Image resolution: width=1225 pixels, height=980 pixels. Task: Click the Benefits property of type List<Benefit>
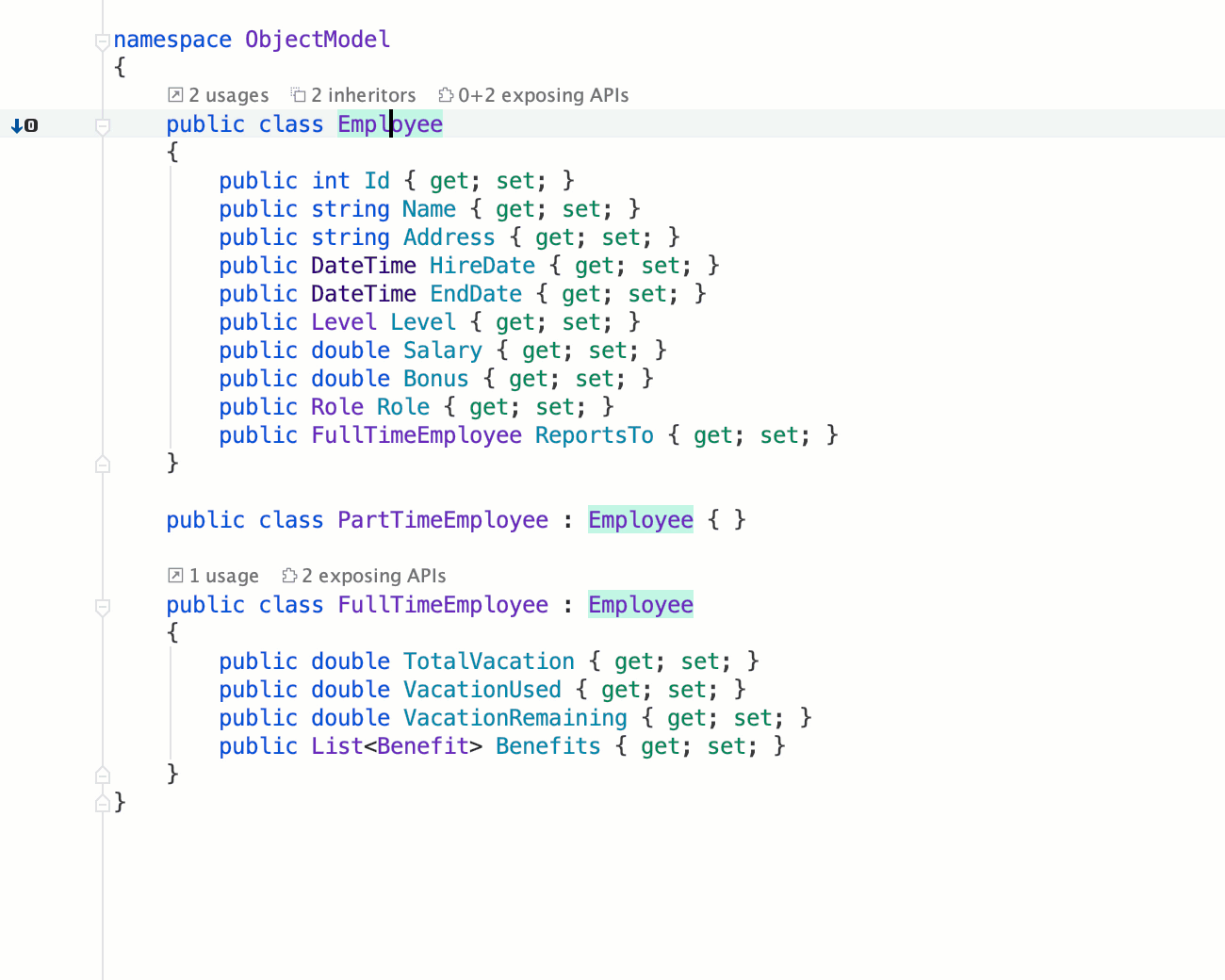(x=547, y=745)
